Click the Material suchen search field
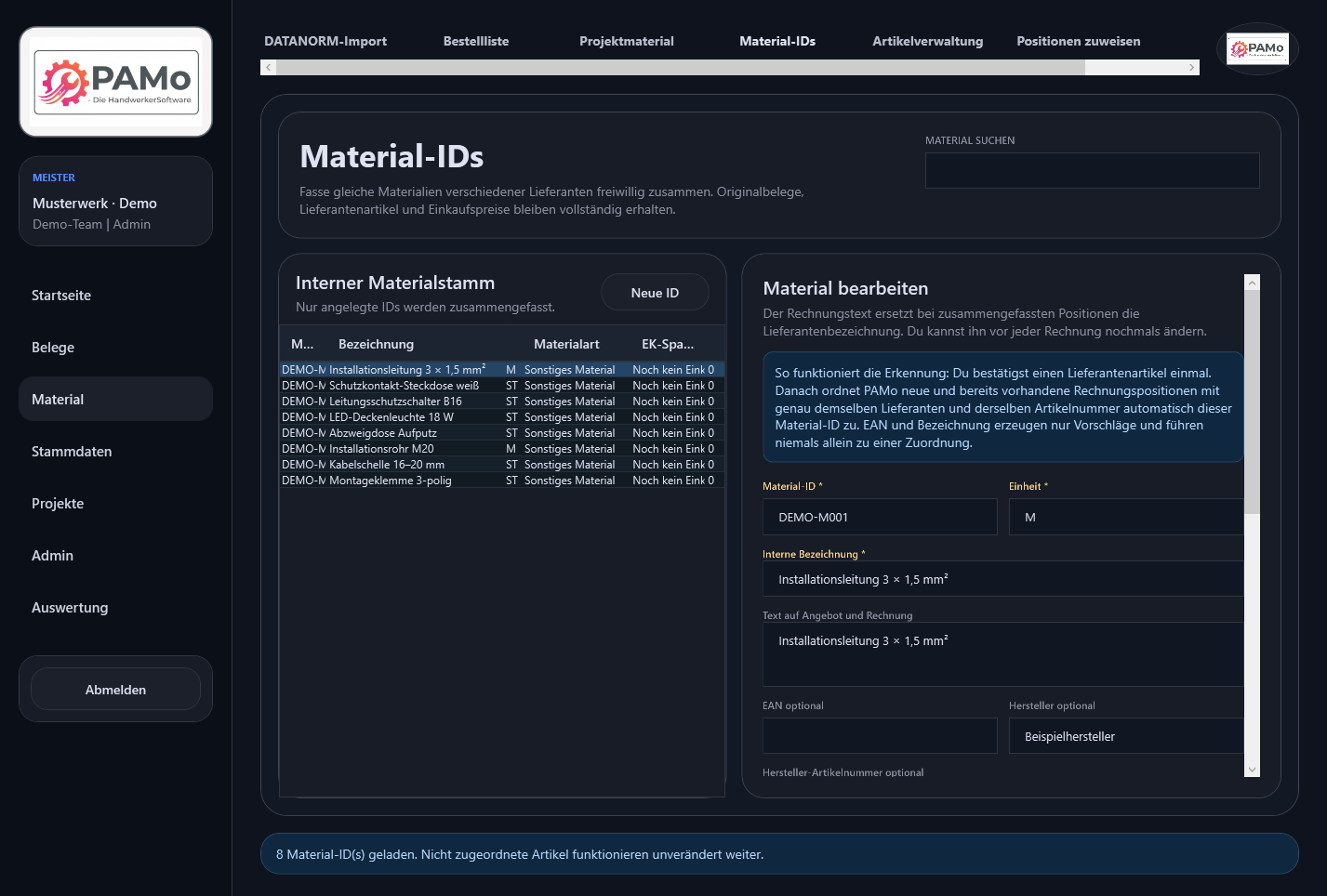This screenshot has width=1327, height=896. click(1092, 170)
